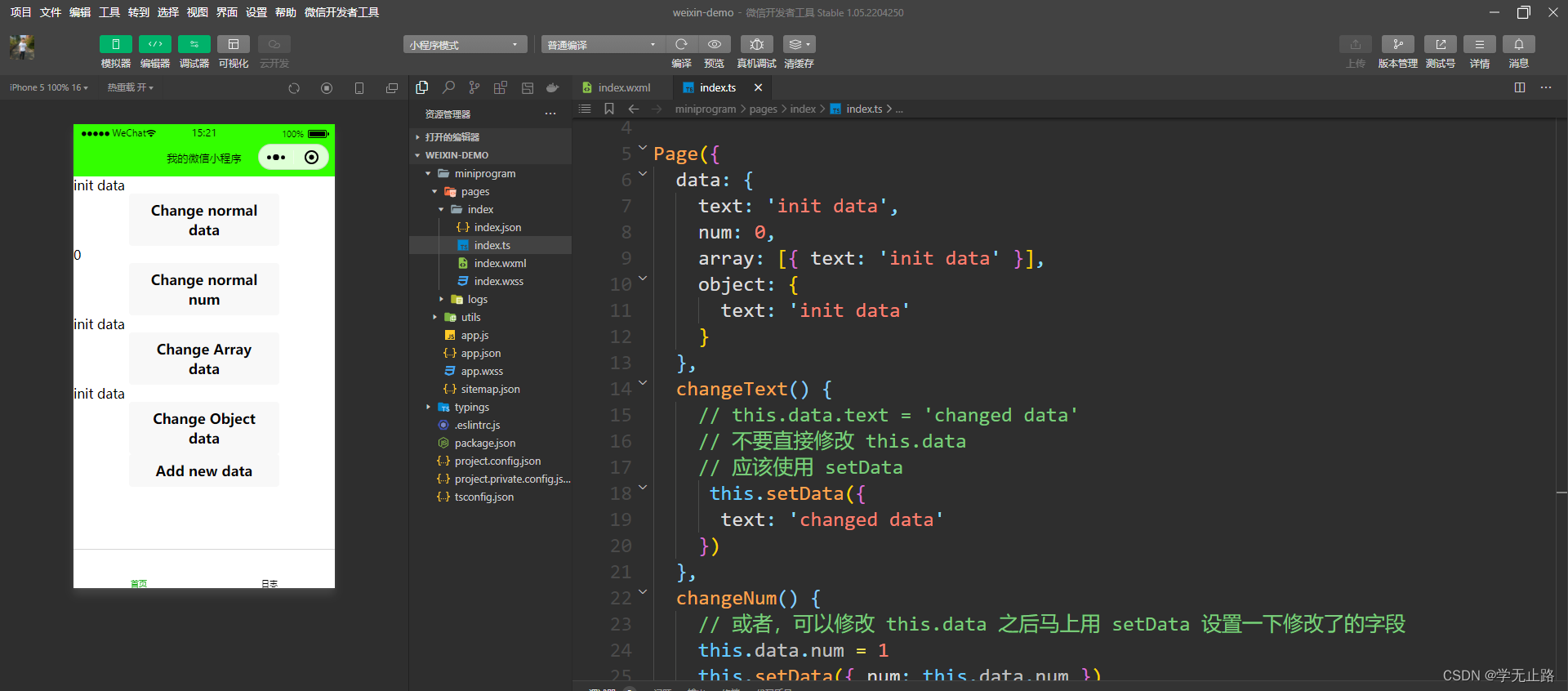This screenshot has height=691, width=1568.
Task: Open the test account (测试号) icon
Action: coord(1441,44)
